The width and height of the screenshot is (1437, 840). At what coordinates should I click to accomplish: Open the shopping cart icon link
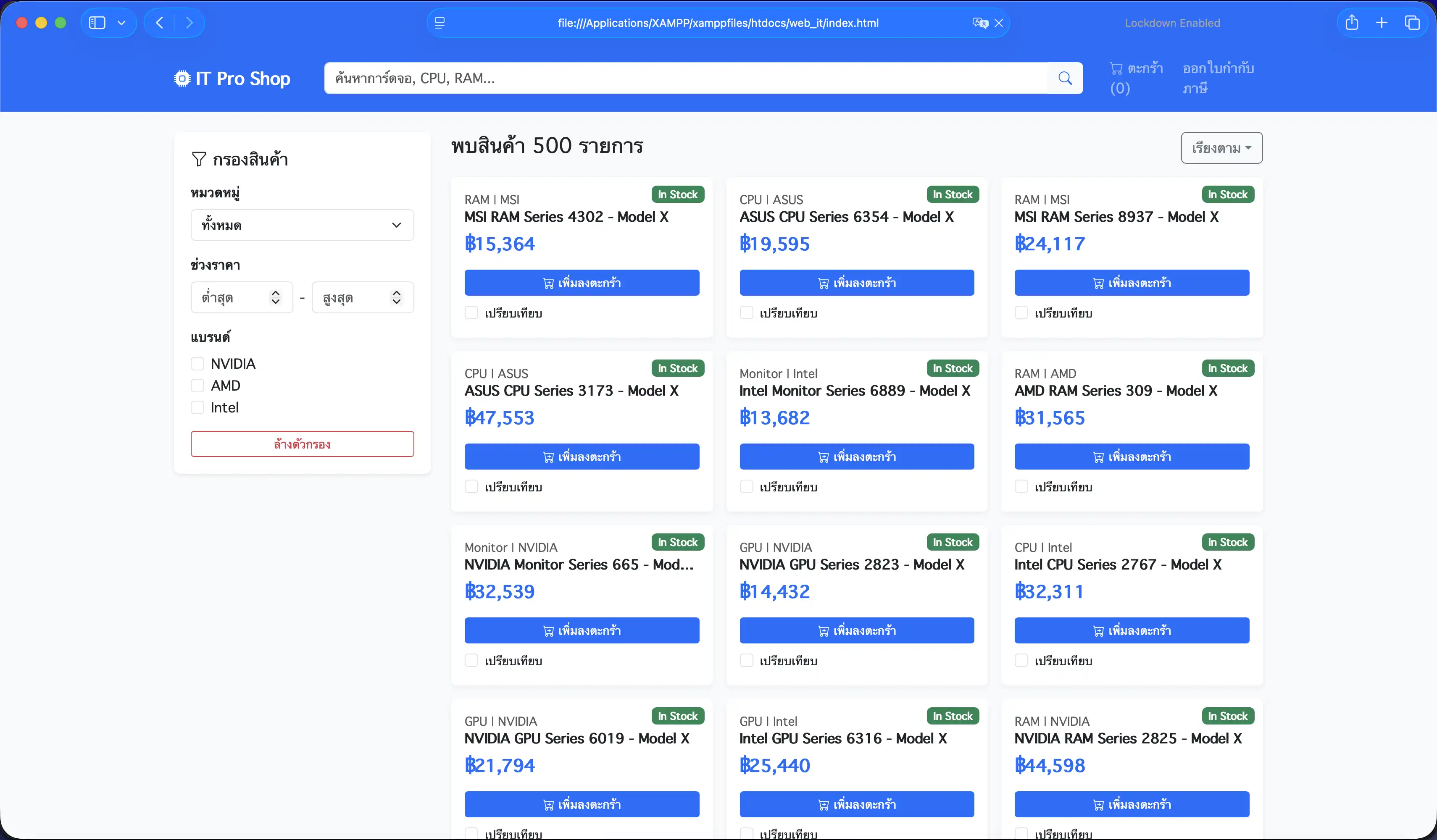coord(1116,68)
